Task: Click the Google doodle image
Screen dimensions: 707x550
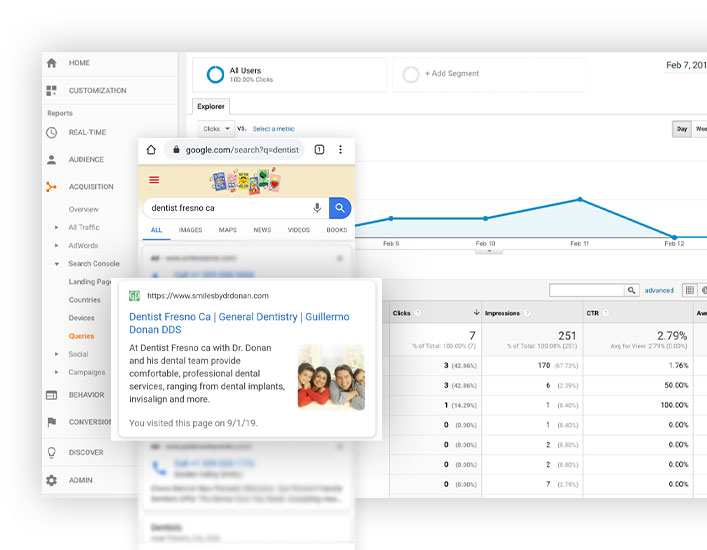Action: pyautogui.click(x=246, y=181)
